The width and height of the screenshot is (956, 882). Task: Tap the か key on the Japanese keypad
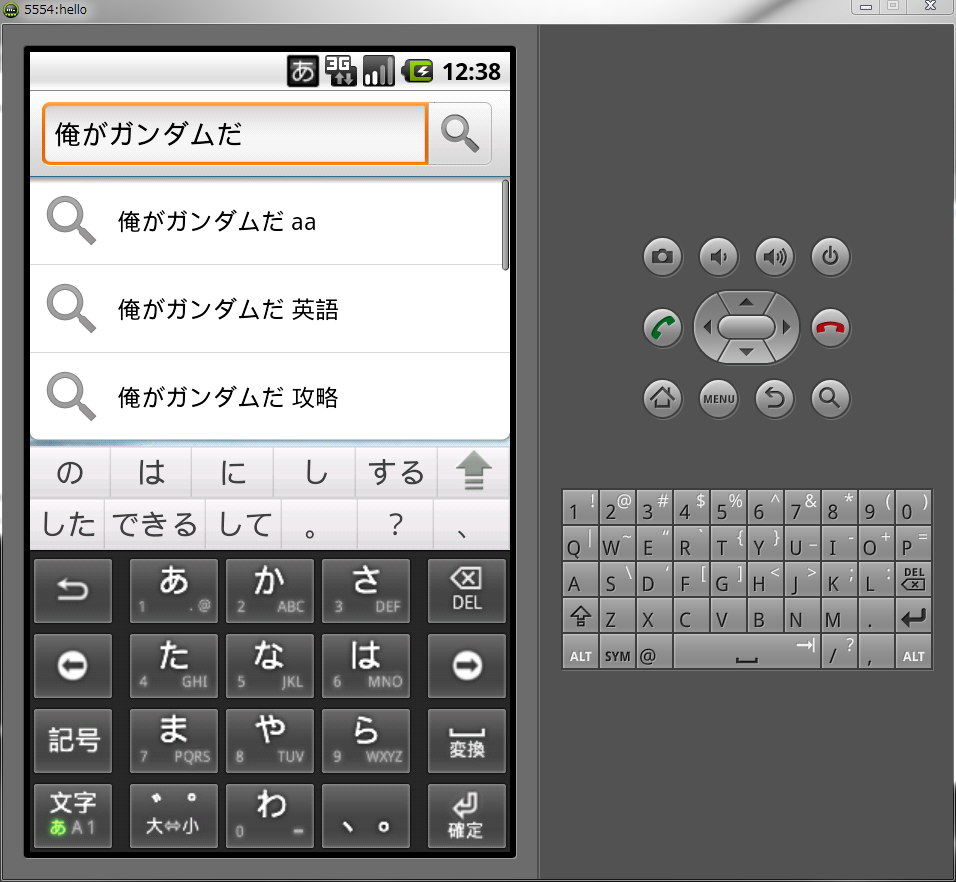click(270, 591)
